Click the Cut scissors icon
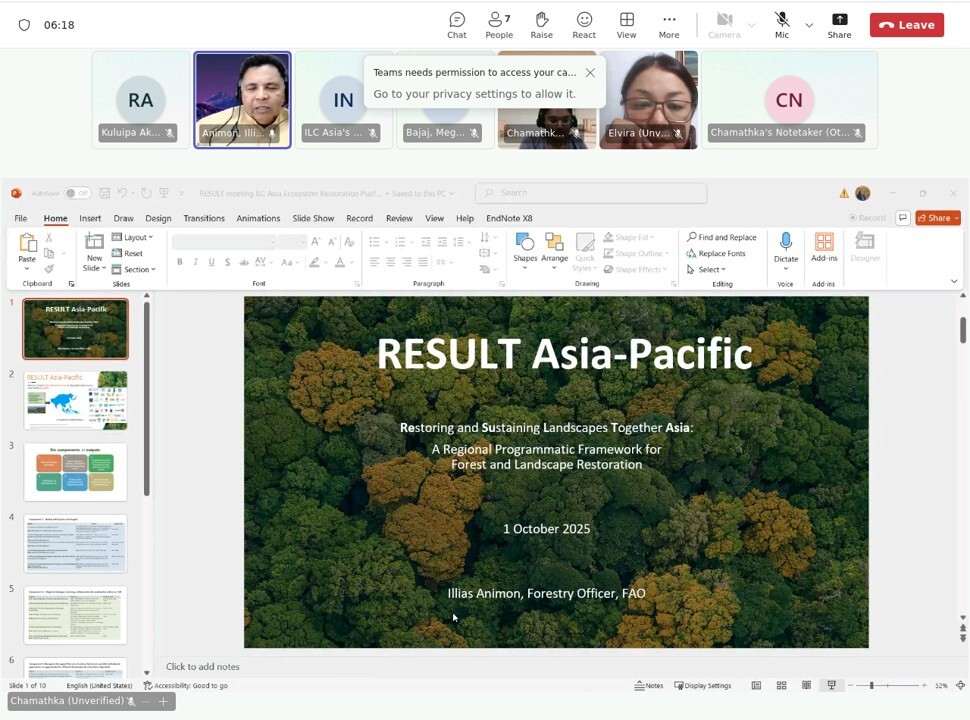 point(49,238)
